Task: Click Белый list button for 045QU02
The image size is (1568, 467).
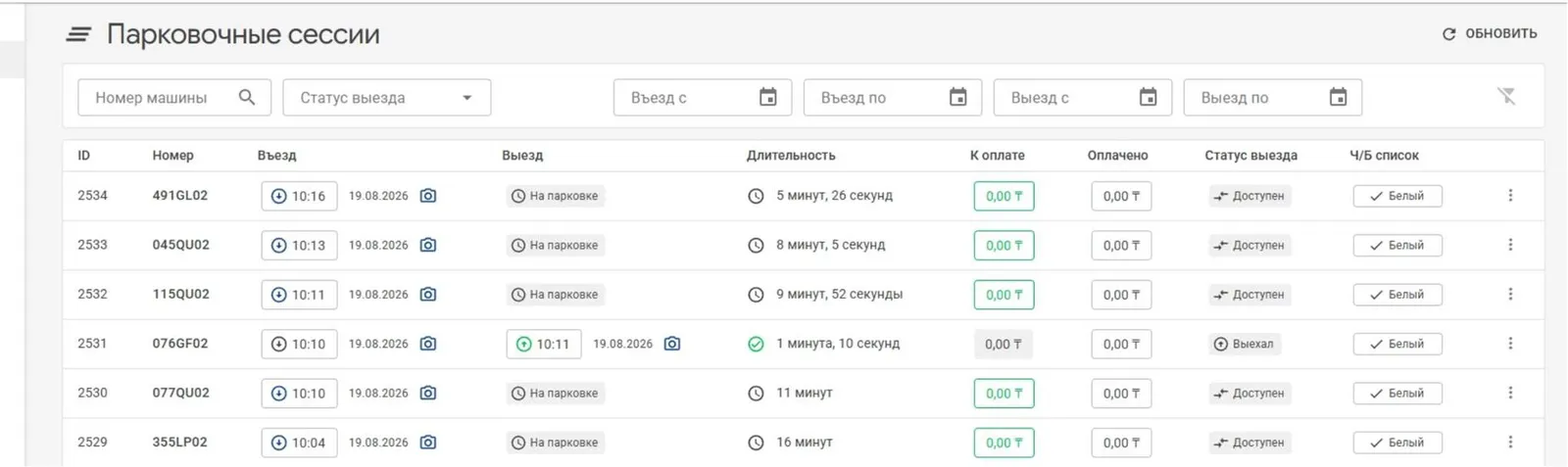Action: pyautogui.click(x=1397, y=245)
